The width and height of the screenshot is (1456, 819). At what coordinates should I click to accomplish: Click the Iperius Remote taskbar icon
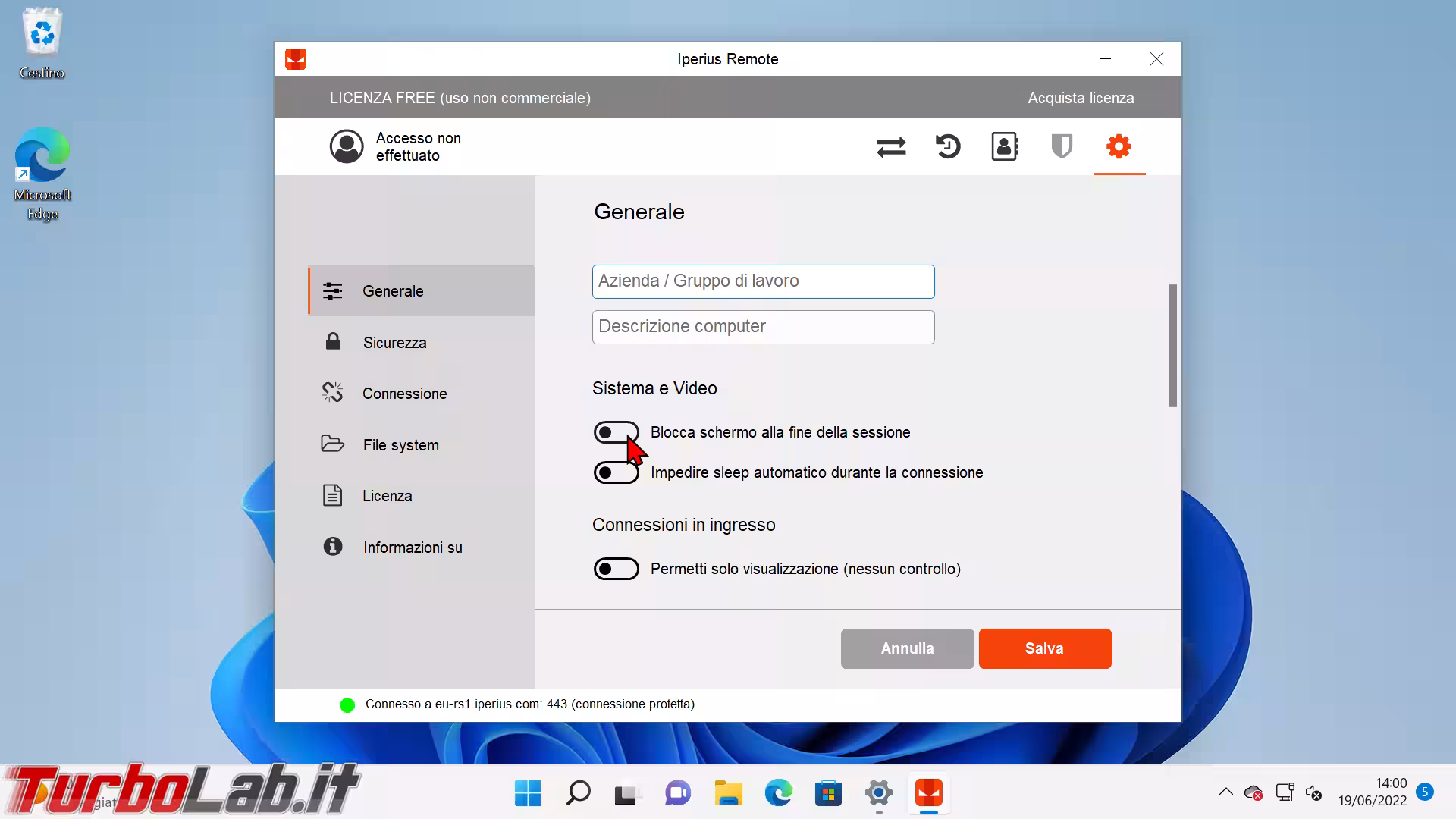[x=928, y=794]
